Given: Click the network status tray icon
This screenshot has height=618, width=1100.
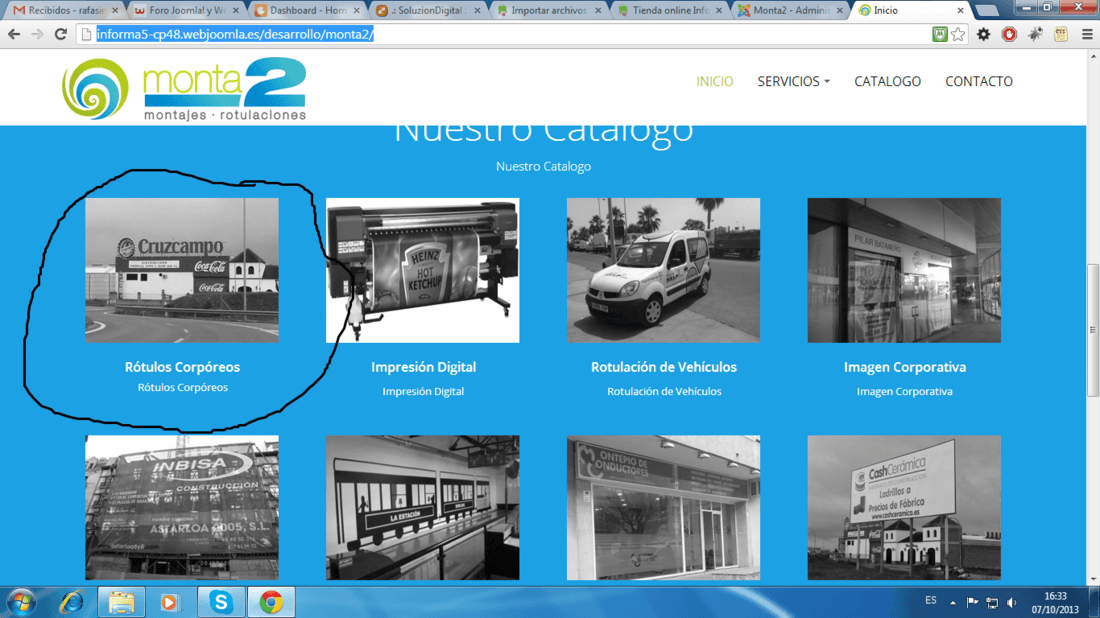Looking at the screenshot, I should 992,603.
